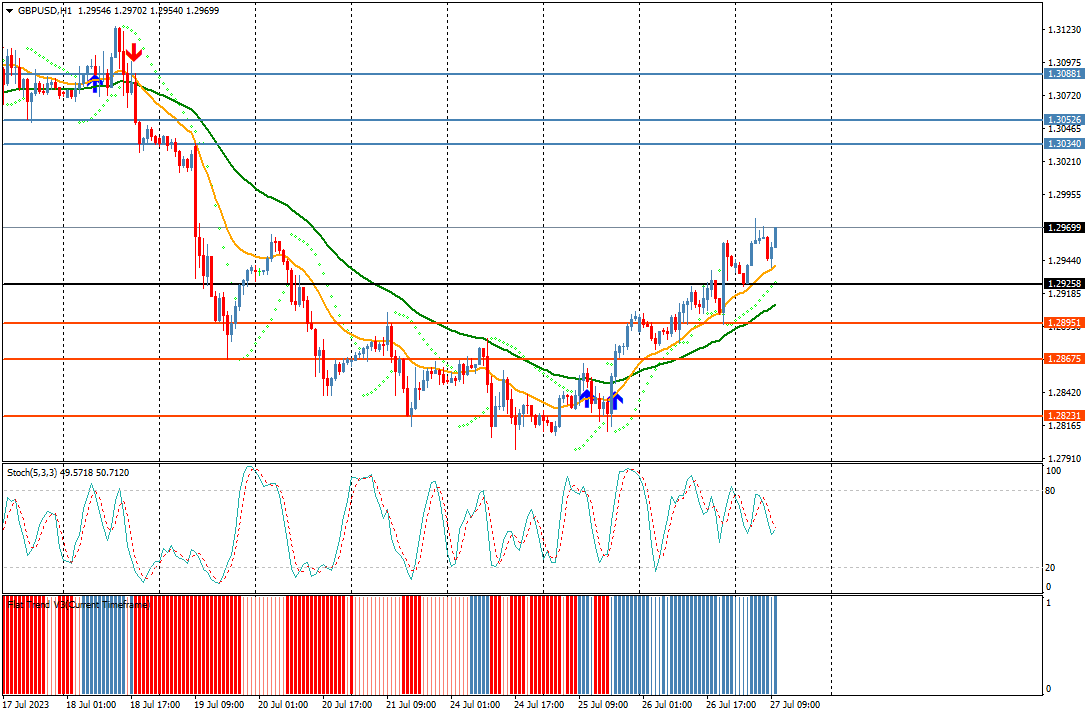Click the 26 Jul 01:00 time label
Screen dimensions: 1088x716
click(x=667, y=705)
